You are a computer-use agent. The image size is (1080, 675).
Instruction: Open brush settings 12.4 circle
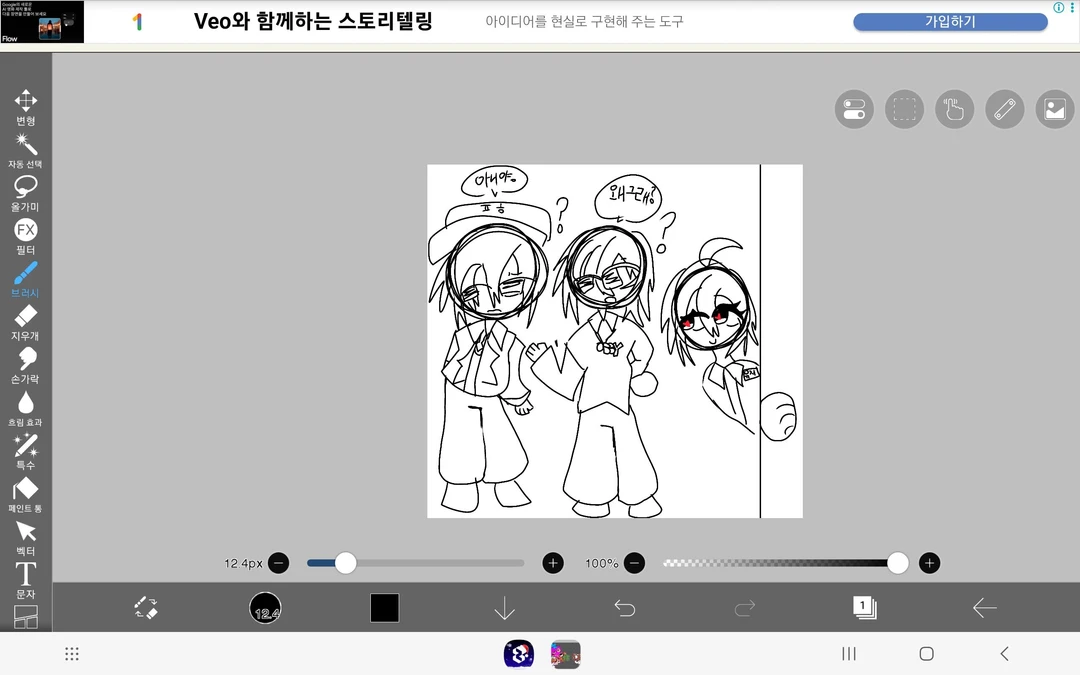265,608
